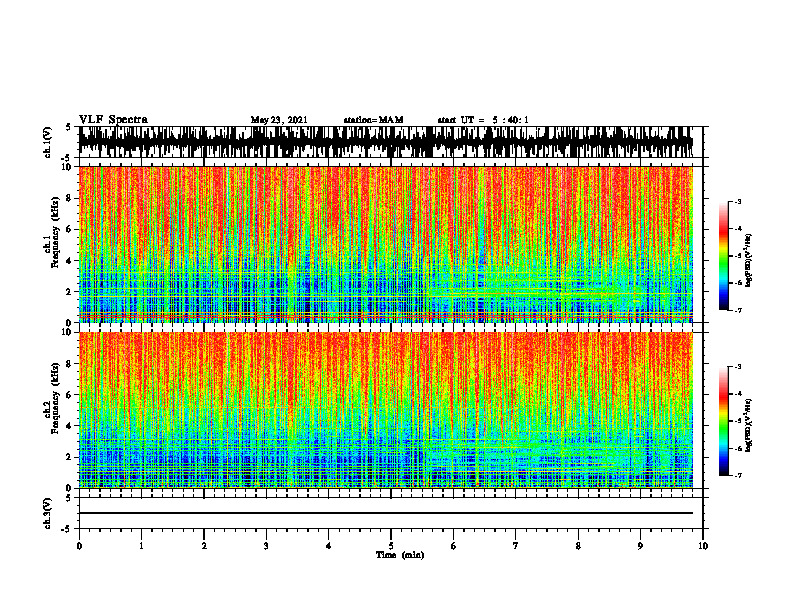Click the time axis tick label "10"
The height and width of the screenshot is (612, 792).
(x=703, y=546)
